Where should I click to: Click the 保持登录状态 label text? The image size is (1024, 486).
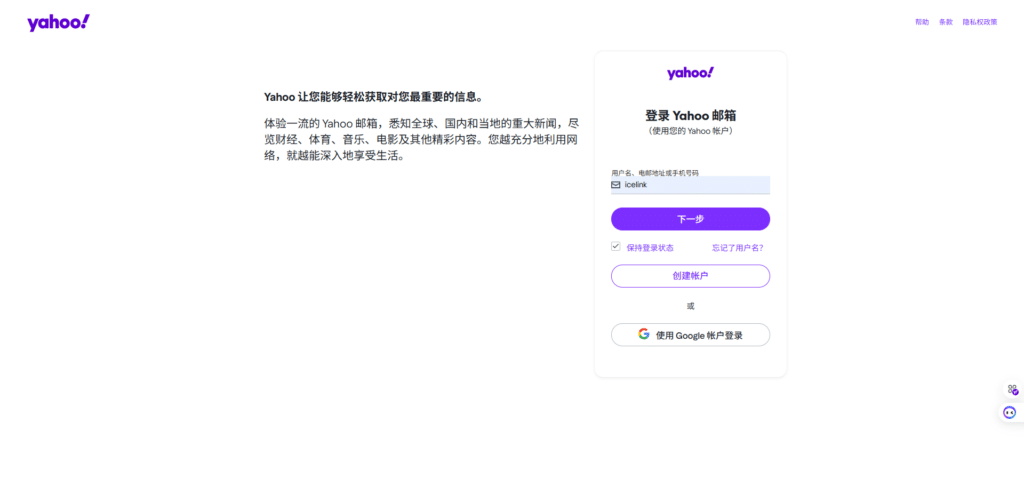click(650, 247)
